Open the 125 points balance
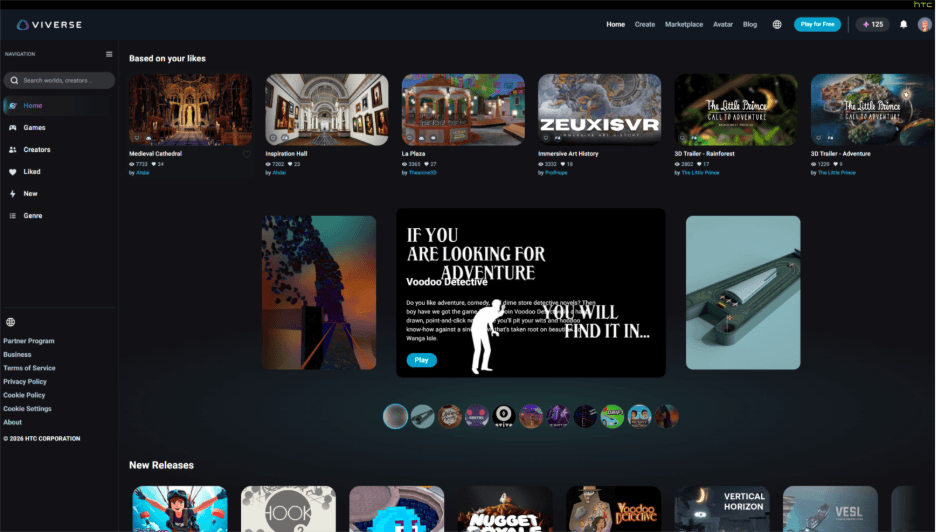Image resolution: width=936 pixels, height=532 pixels. (873, 24)
